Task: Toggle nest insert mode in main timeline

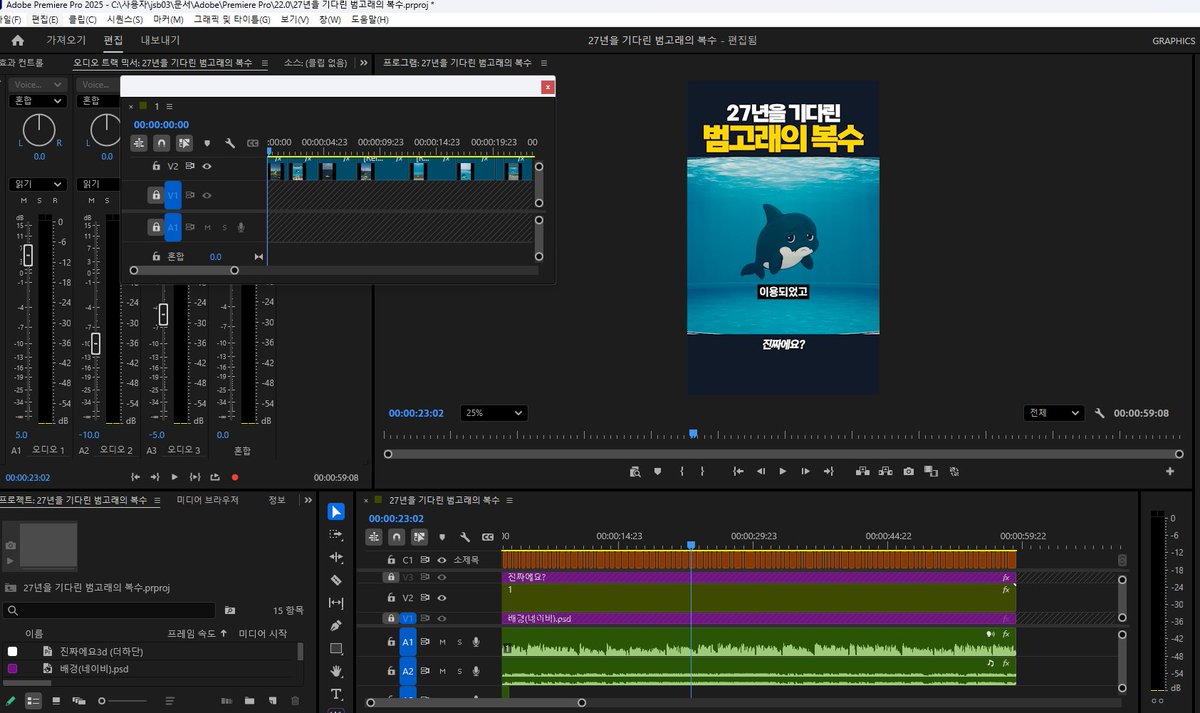Action: [x=376, y=537]
